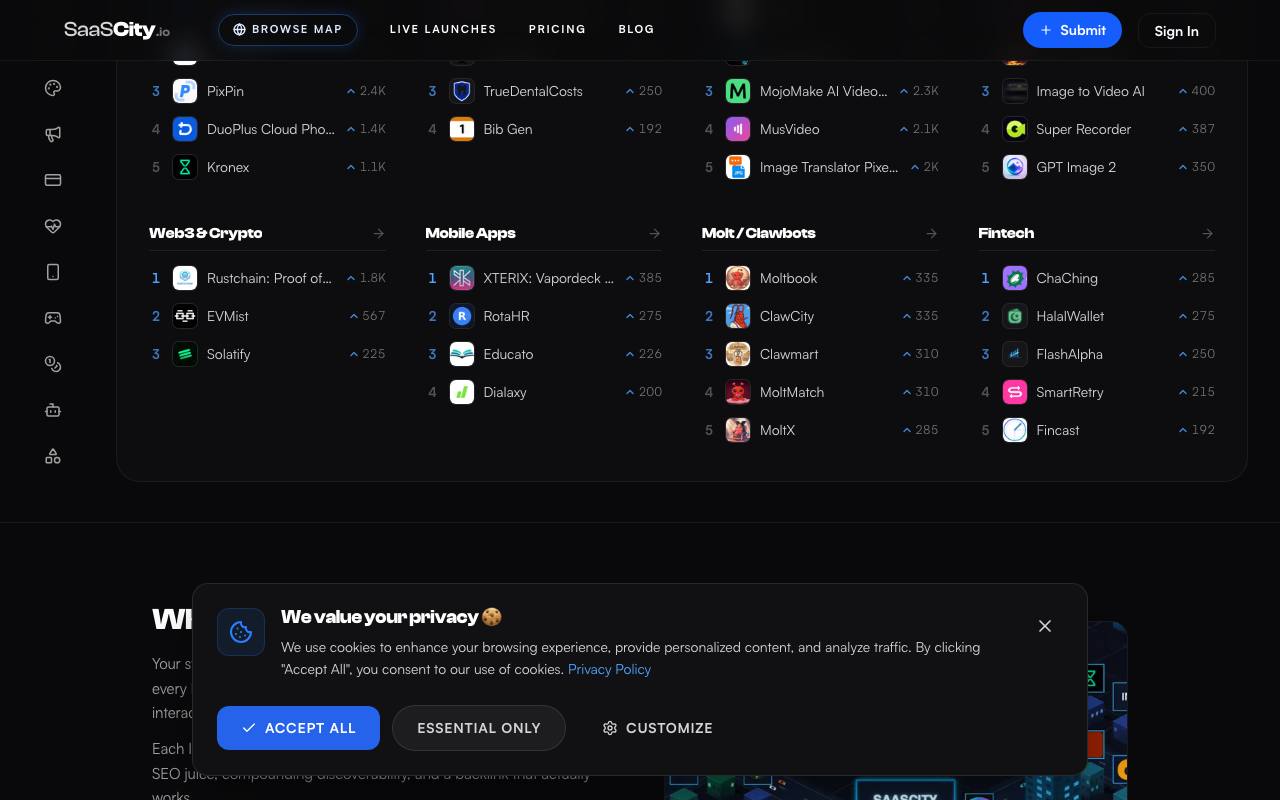
Task: Accept all cookies
Action: coord(298,728)
